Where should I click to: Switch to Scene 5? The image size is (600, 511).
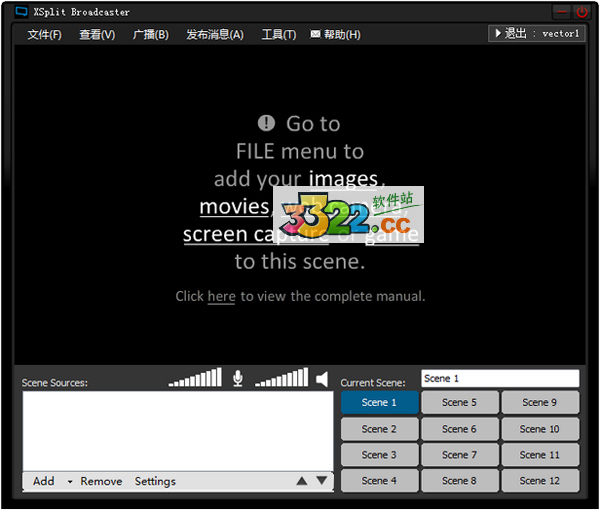pyautogui.click(x=460, y=403)
